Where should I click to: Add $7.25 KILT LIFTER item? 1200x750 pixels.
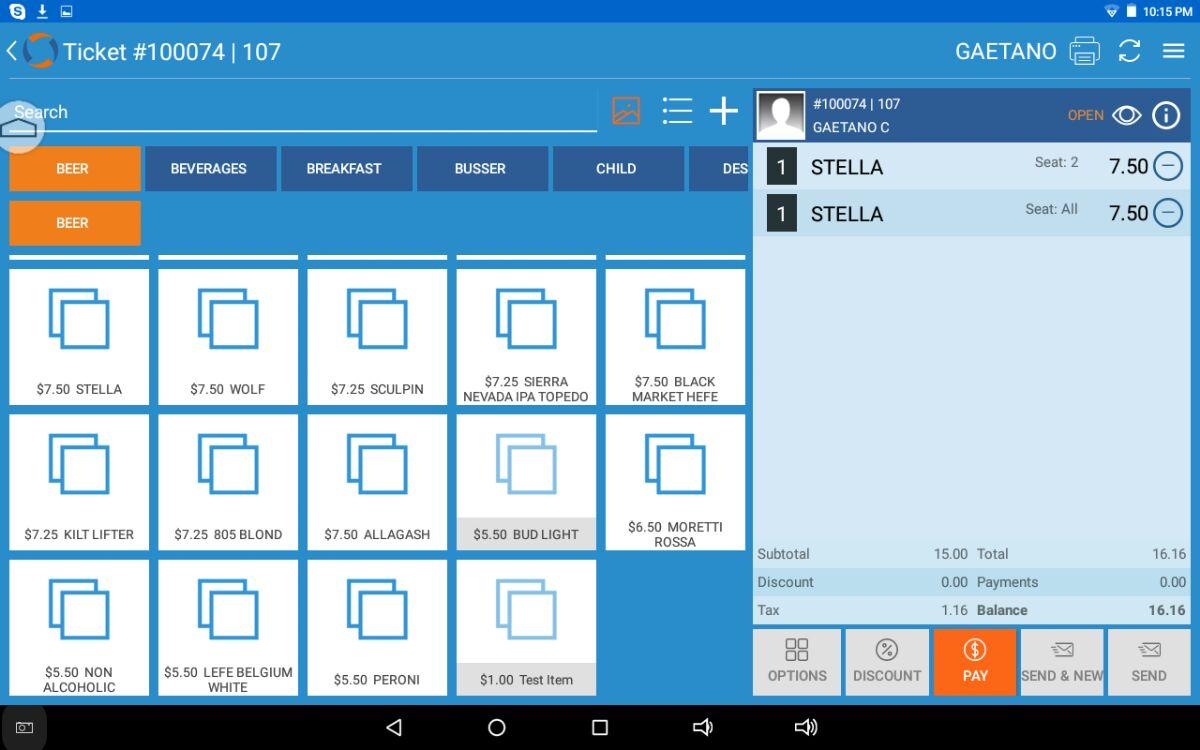coord(79,482)
